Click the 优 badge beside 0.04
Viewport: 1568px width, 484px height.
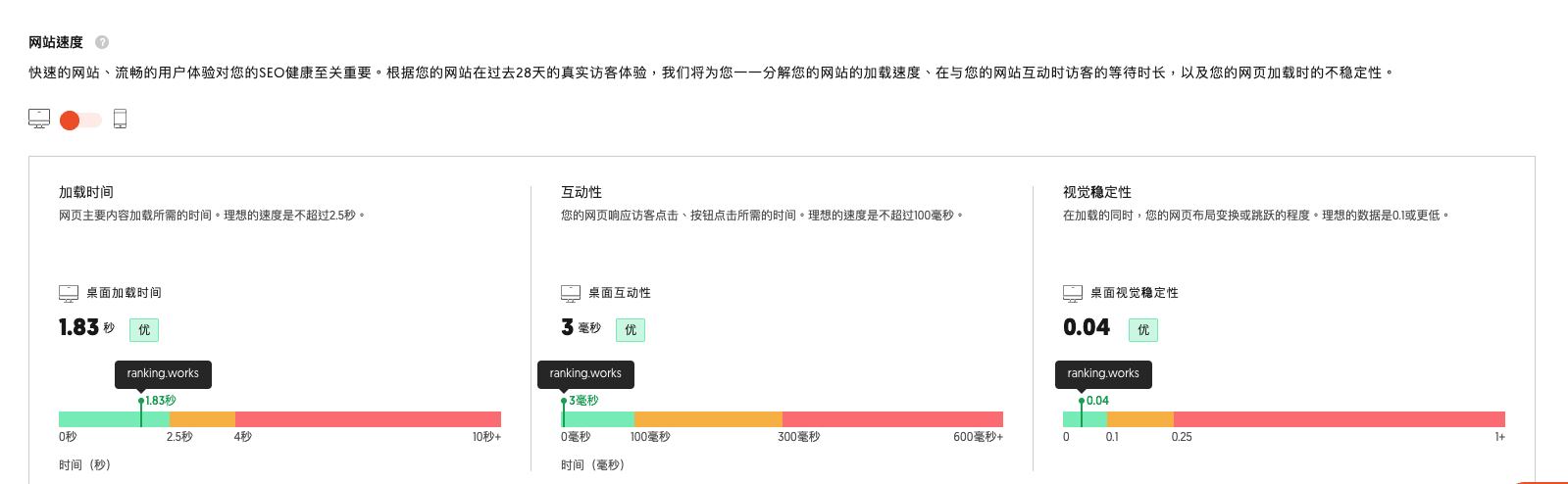(x=1143, y=330)
